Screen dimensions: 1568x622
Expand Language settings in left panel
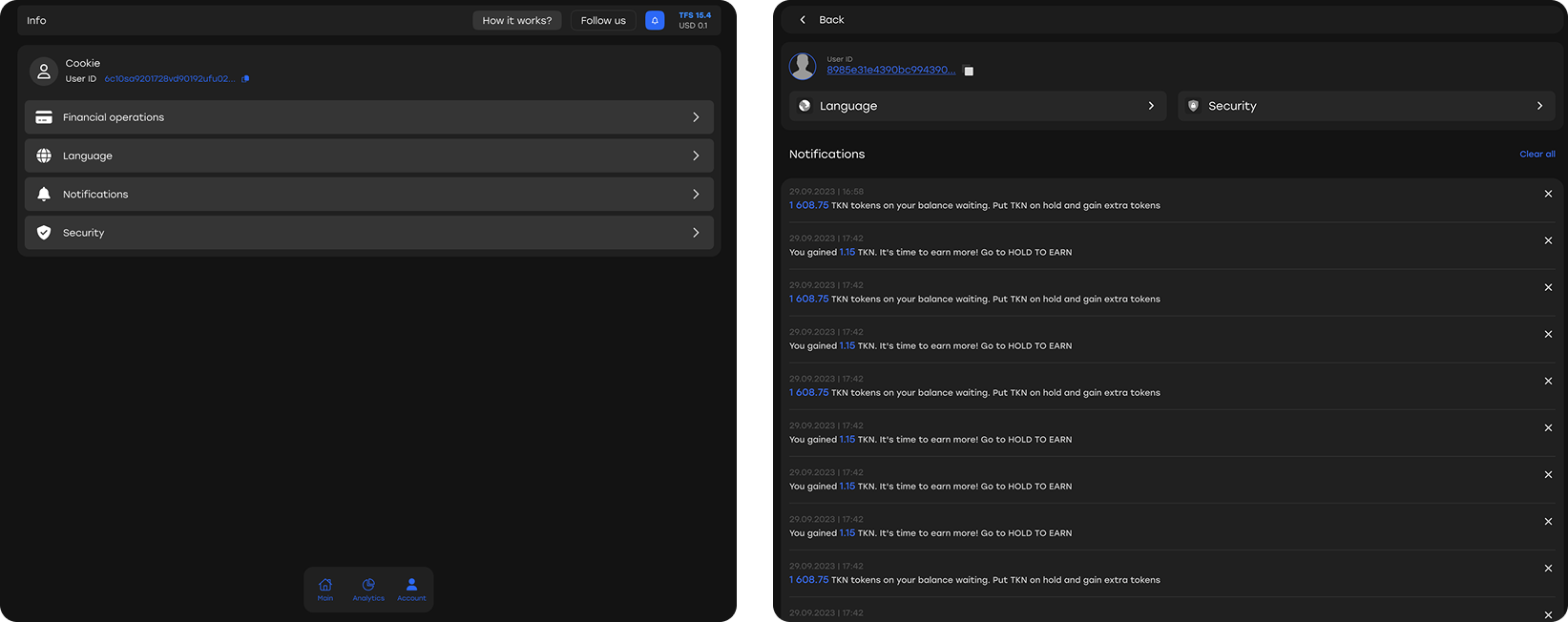pos(368,155)
